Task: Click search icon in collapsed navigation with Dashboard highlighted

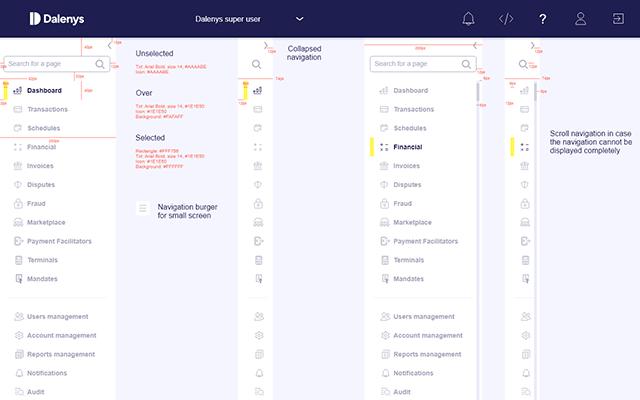Action: 256,64
